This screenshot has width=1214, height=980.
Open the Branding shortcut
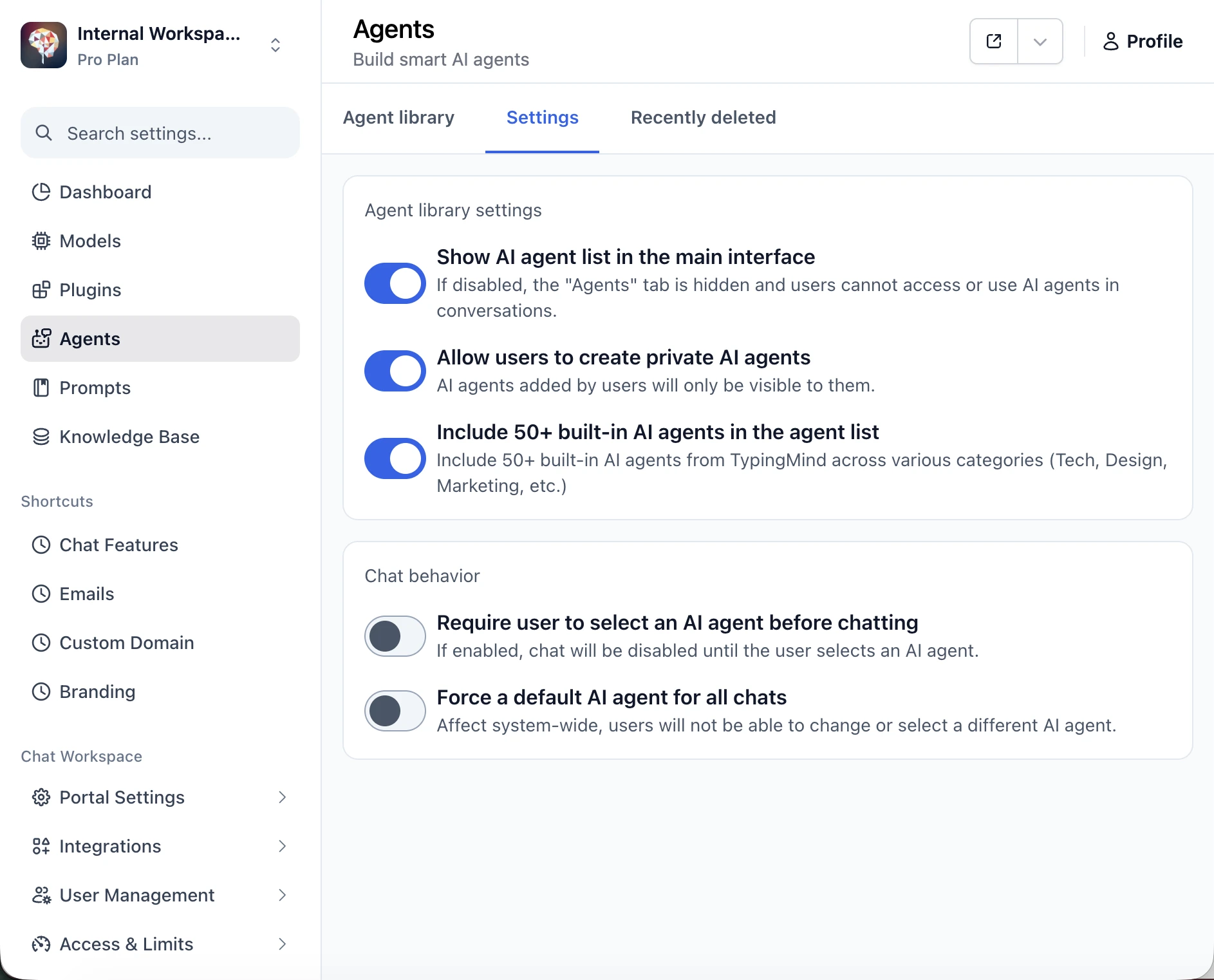tap(160, 692)
